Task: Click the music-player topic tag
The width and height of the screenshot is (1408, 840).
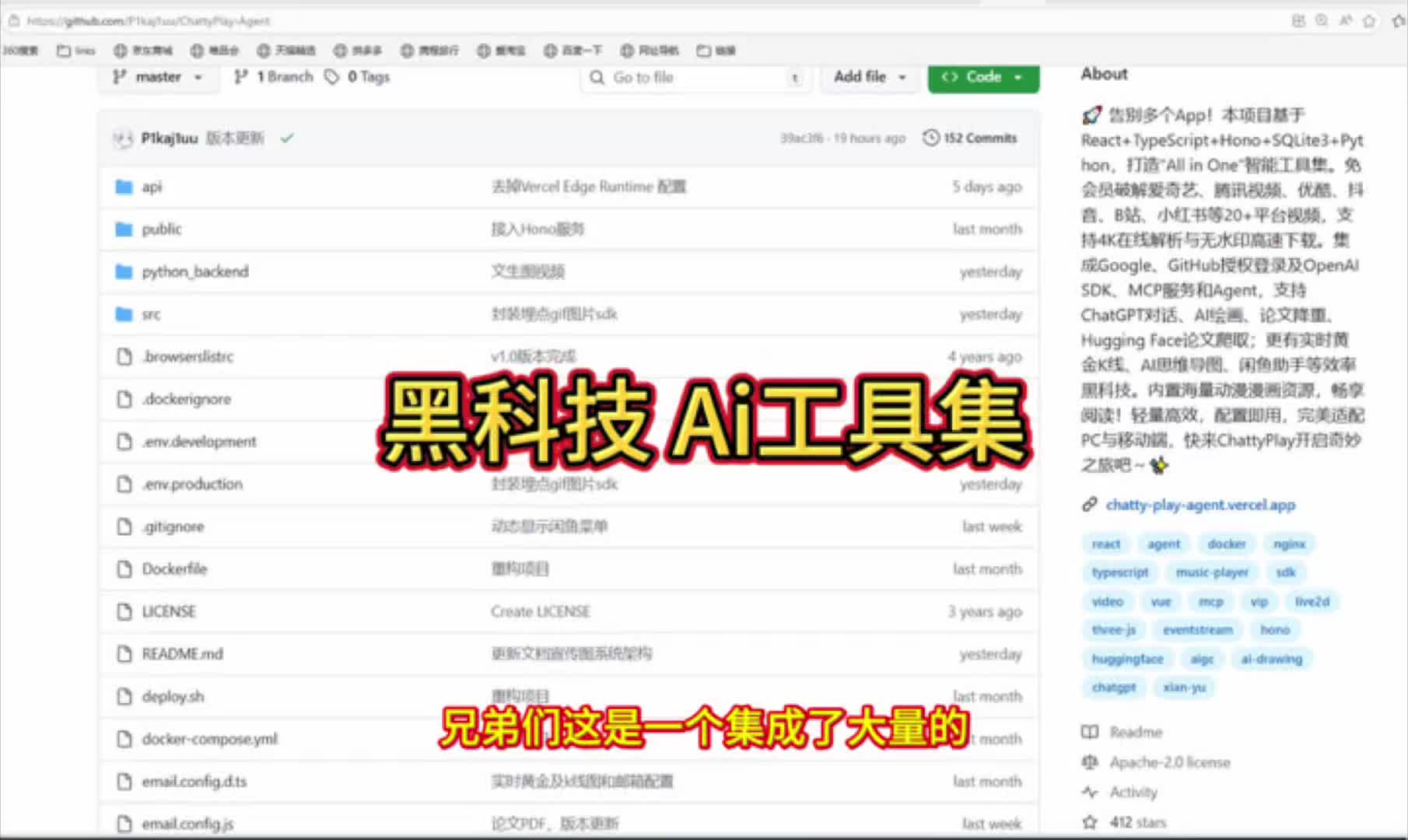Action: pos(1212,572)
